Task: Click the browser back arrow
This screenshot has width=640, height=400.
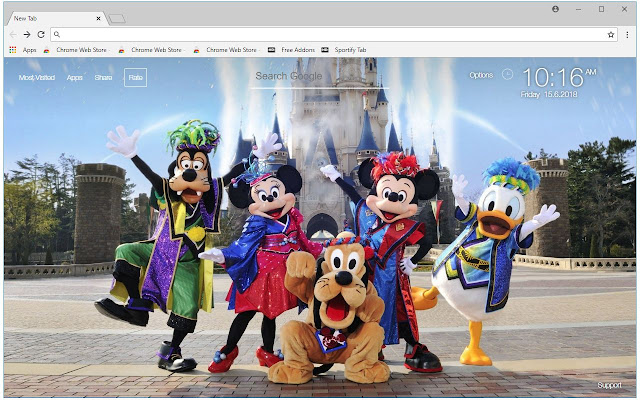Action: click(13, 35)
